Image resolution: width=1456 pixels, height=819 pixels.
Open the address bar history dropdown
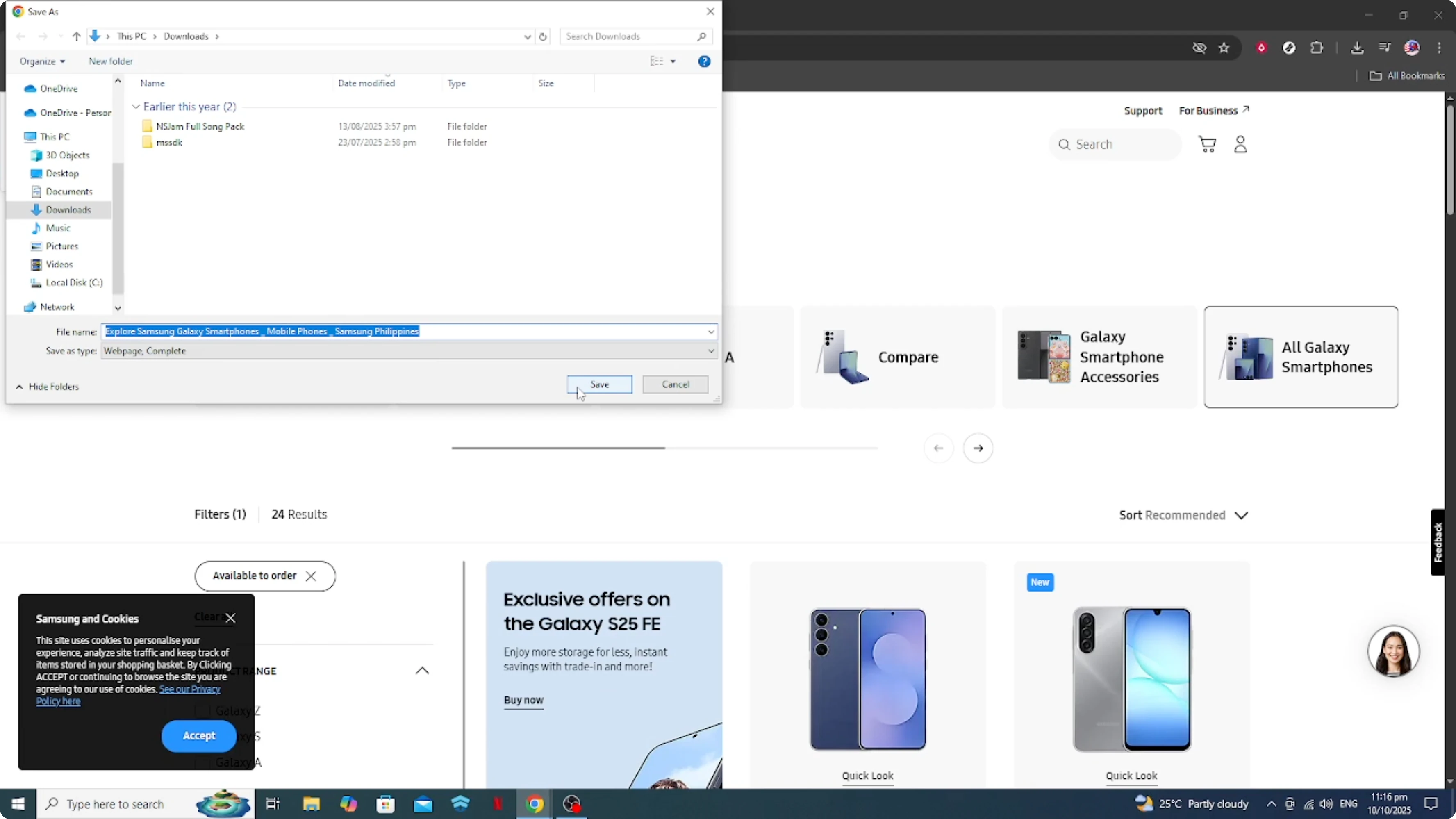[527, 36]
